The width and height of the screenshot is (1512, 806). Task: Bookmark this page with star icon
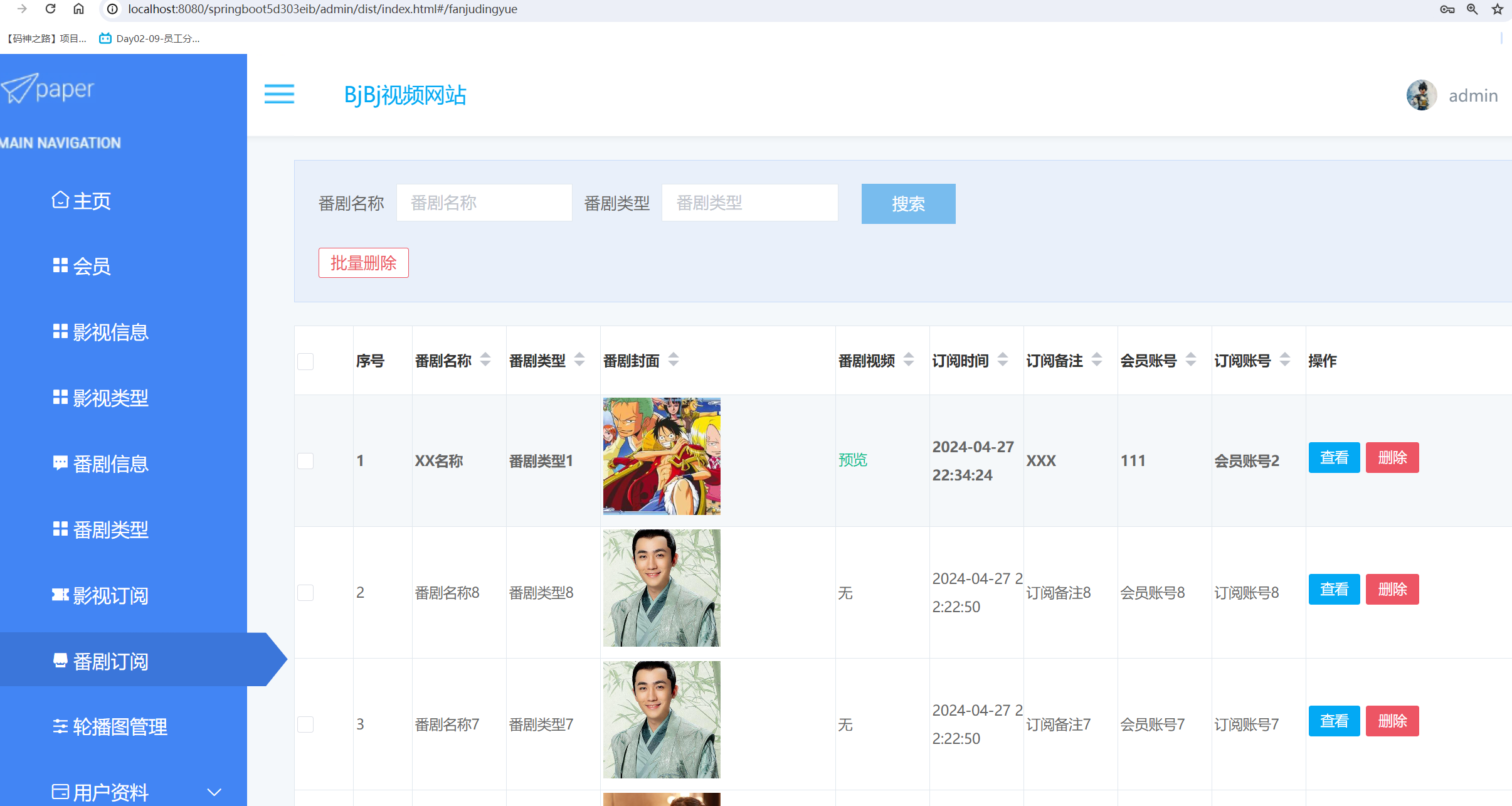[x=1498, y=9]
